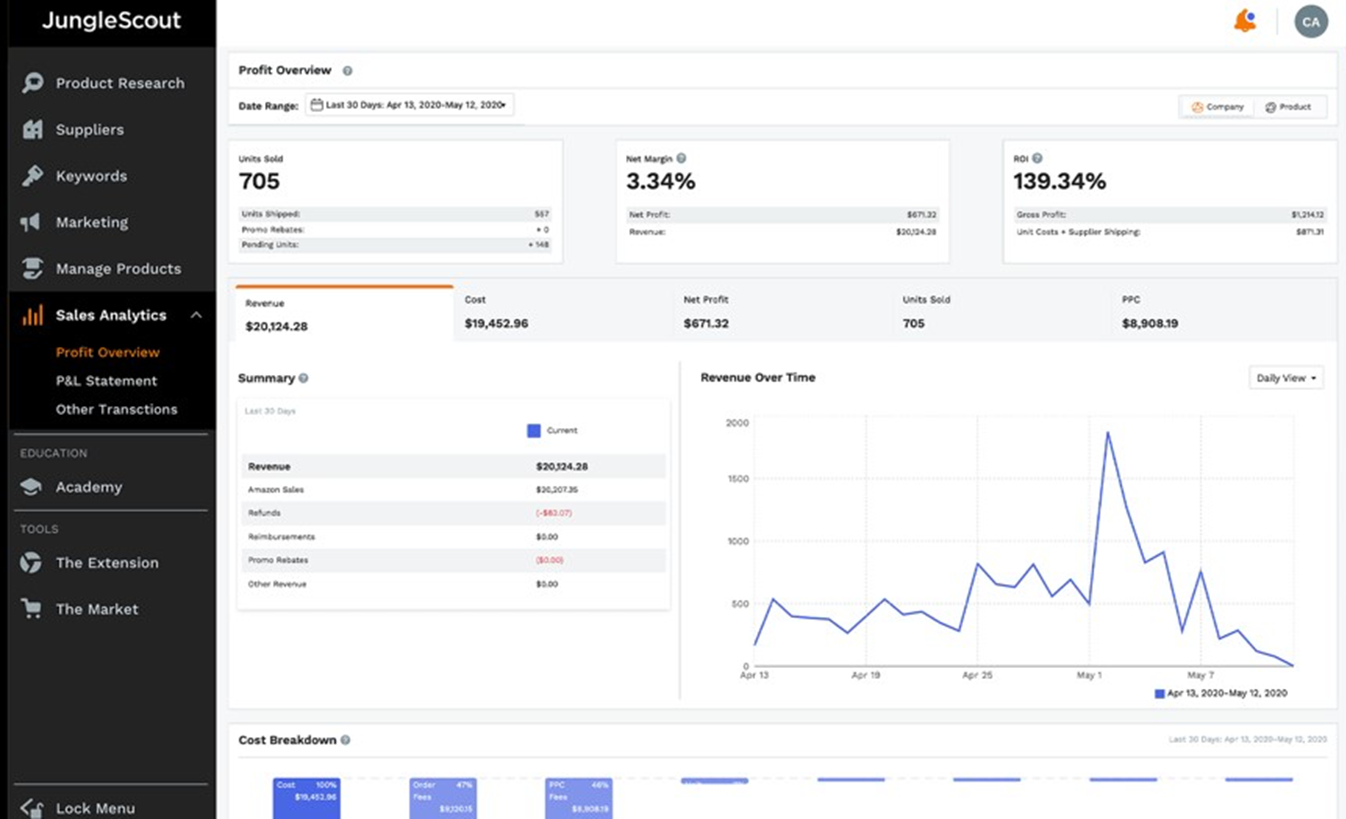Screen dimensions: 1346x819
Task: Select the Keywords key icon
Action: (32, 176)
